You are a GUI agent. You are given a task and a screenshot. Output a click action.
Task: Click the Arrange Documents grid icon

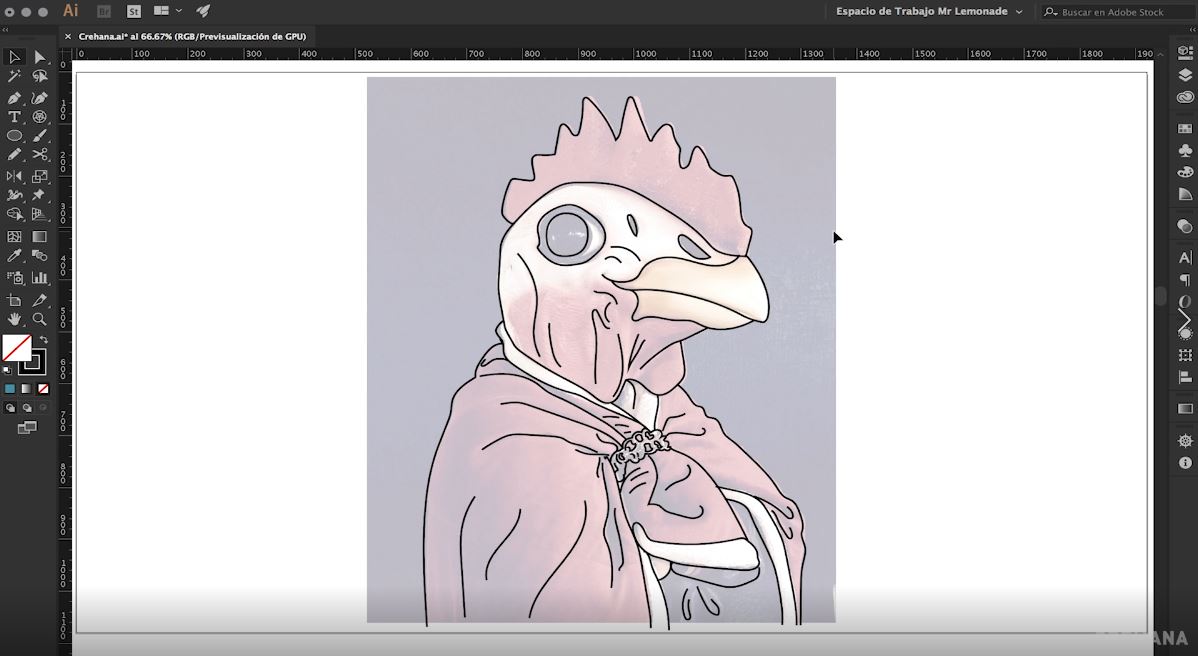[161, 11]
